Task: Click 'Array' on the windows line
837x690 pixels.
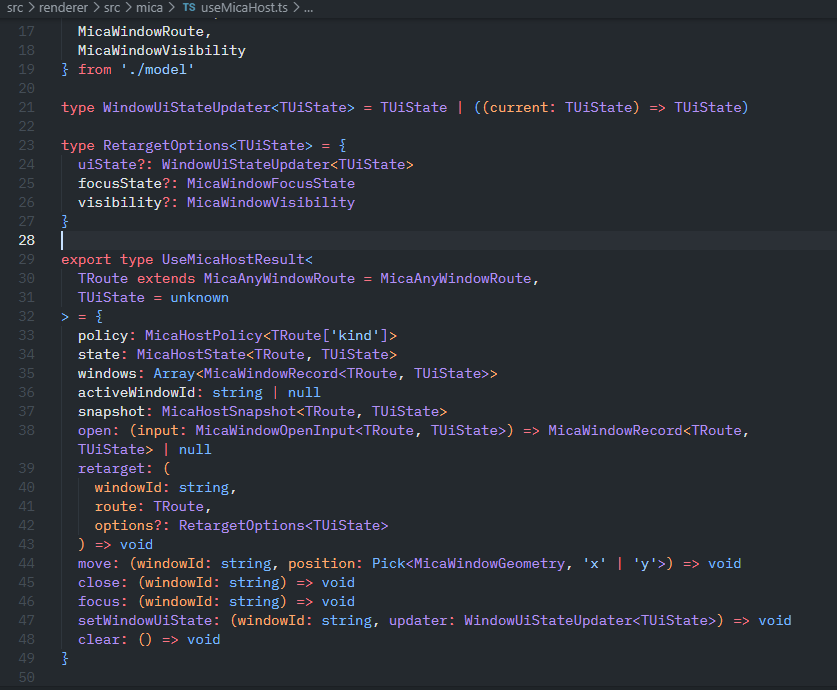Action: click(174, 374)
